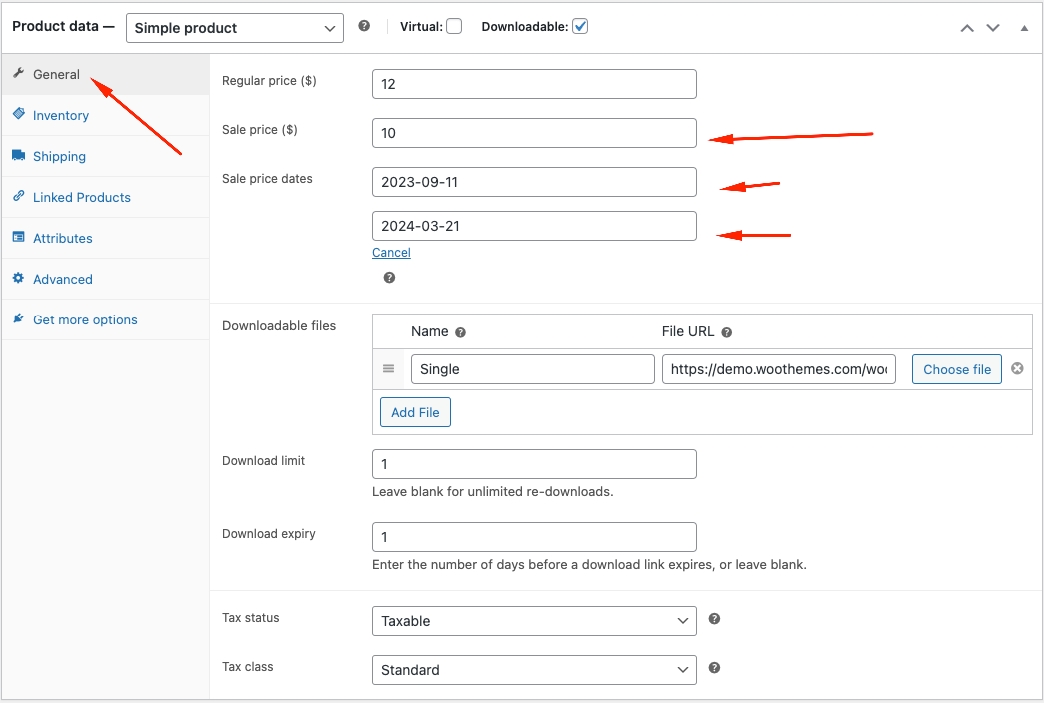Click help icon next to File URL
Image resolution: width=1044 pixels, height=703 pixels.
click(727, 332)
